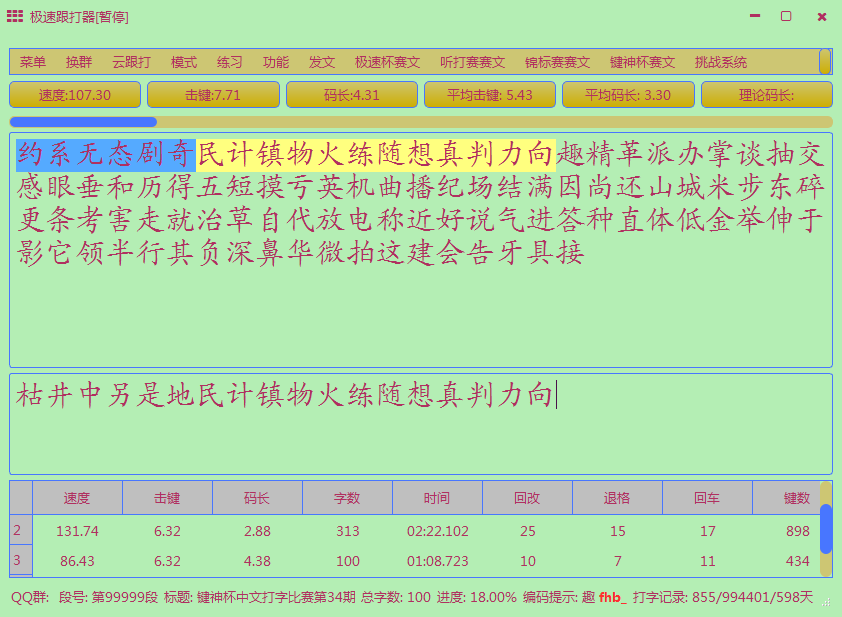
Task: Open the 极速杯赛文 menu
Action: pos(387,62)
